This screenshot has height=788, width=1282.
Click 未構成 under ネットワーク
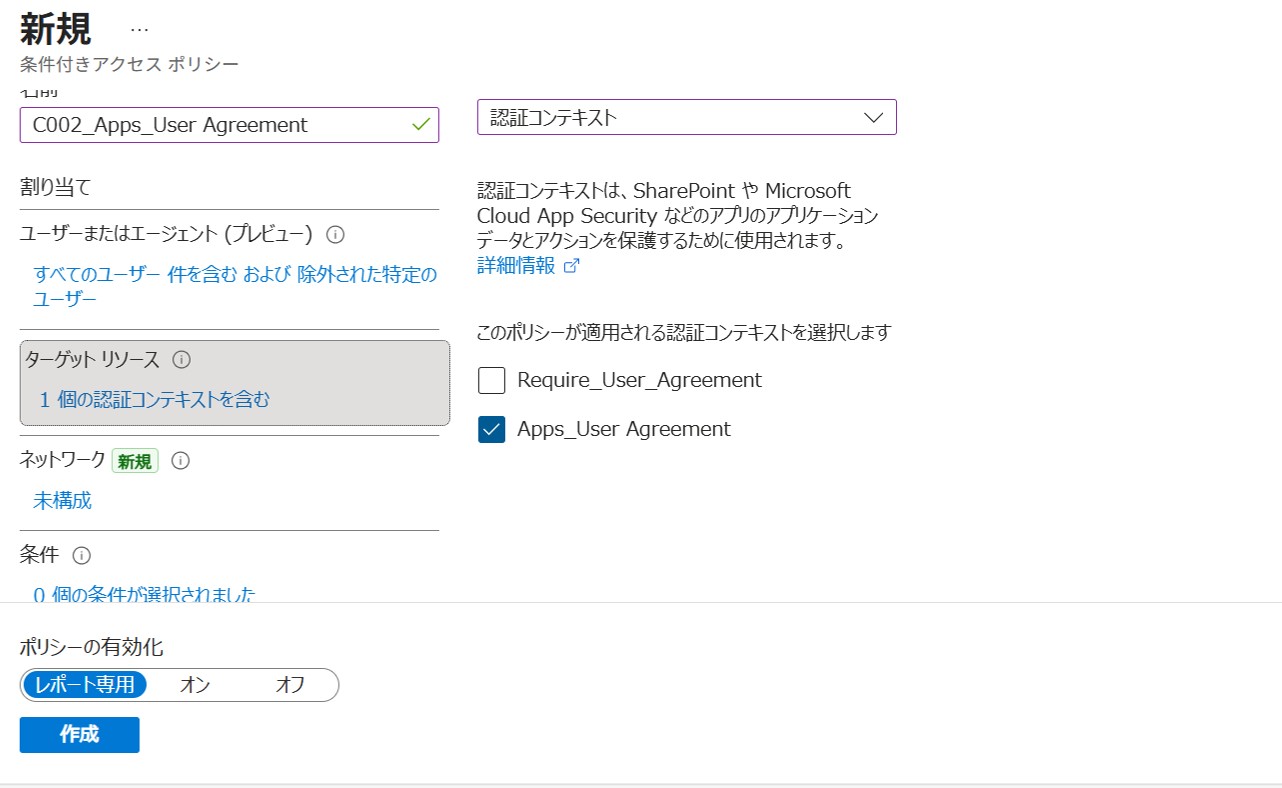[x=62, y=501]
